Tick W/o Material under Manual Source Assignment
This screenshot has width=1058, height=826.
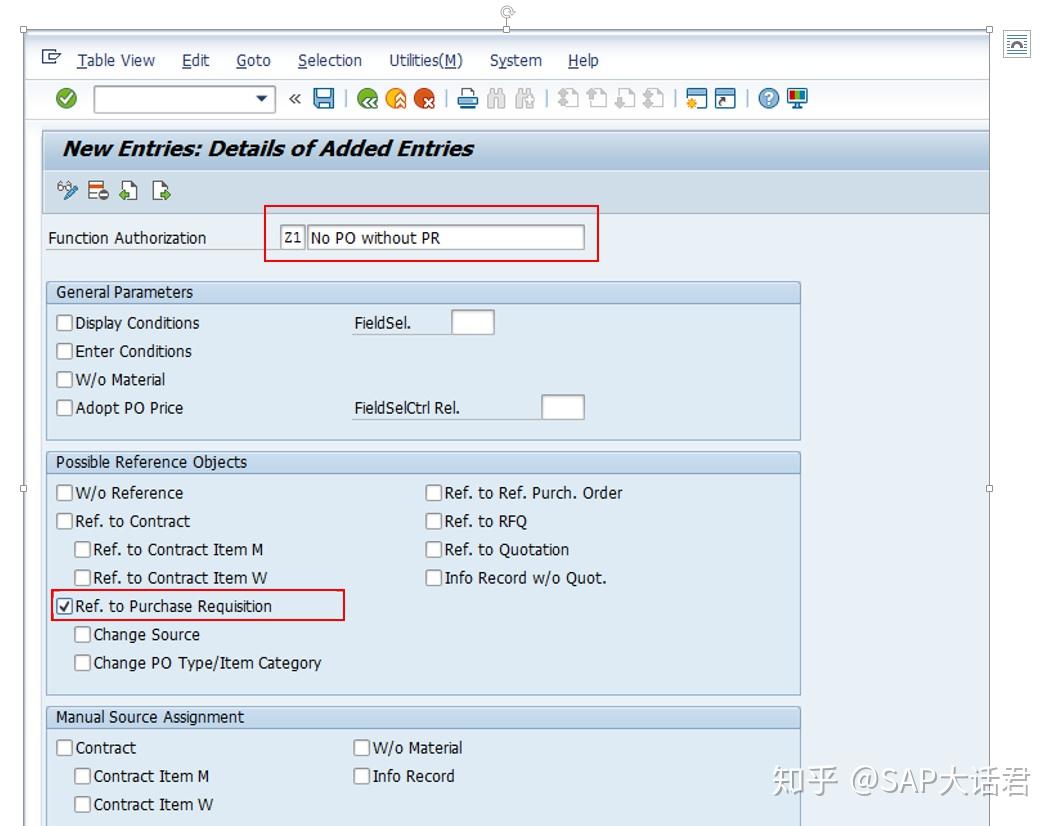click(x=362, y=748)
